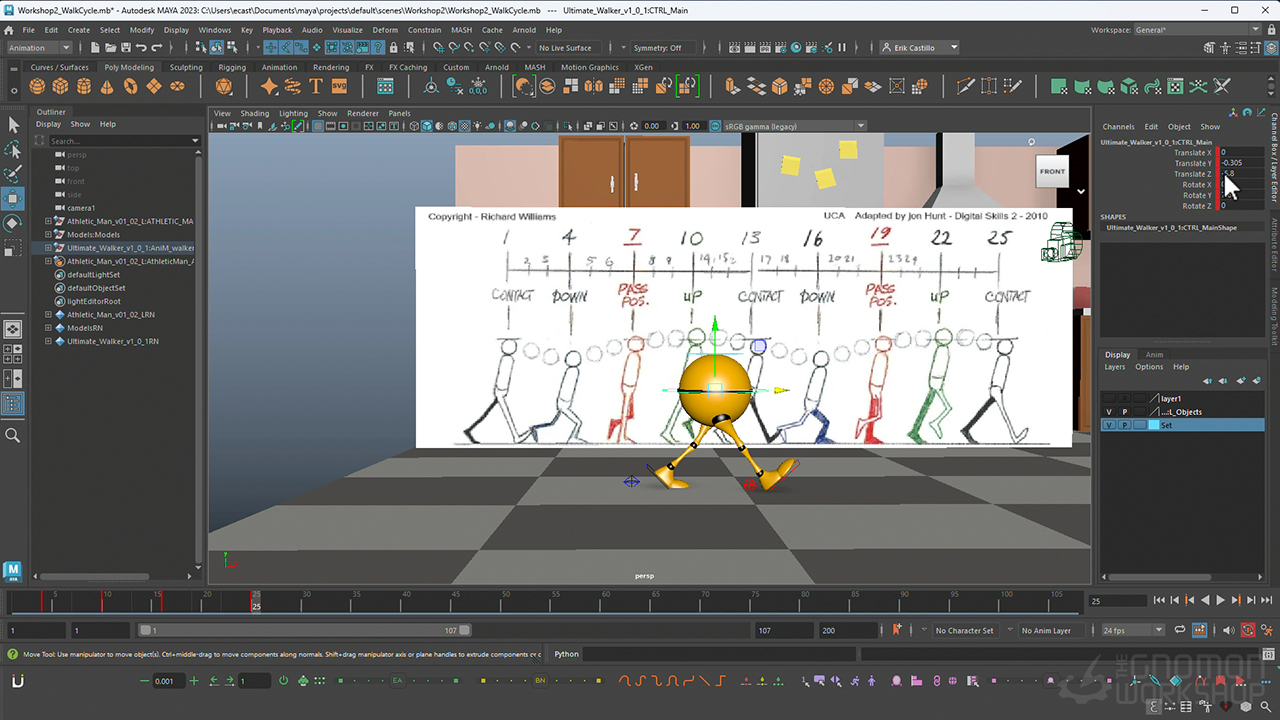Viewport: 1280px width, 720px height.
Task: Switch to the Rigging shelf tab
Action: pyautogui.click(x=232, y=67)
